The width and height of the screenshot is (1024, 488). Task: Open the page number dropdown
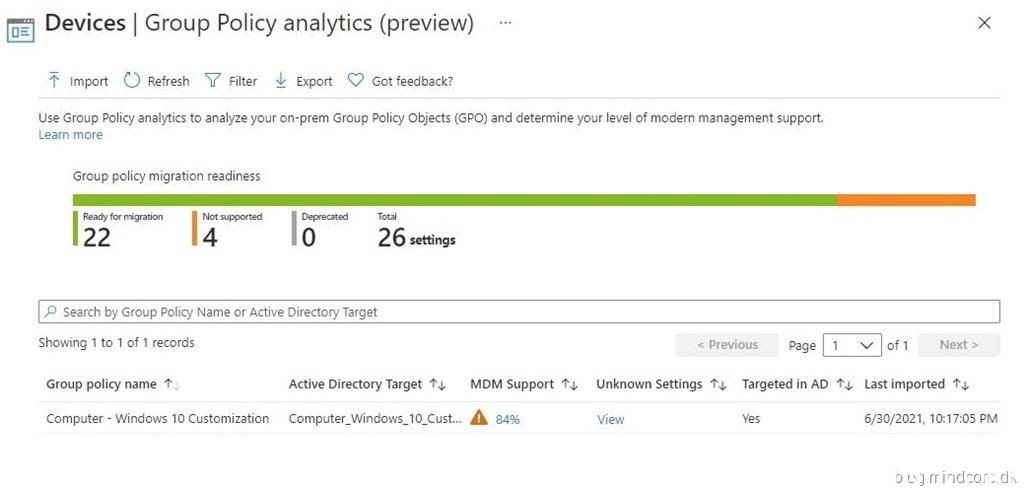pos(851,345)
